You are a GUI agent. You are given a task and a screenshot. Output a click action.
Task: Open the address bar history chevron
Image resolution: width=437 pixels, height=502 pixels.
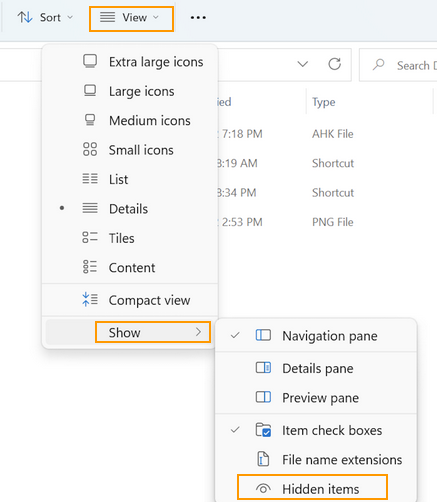click(303, 64)
